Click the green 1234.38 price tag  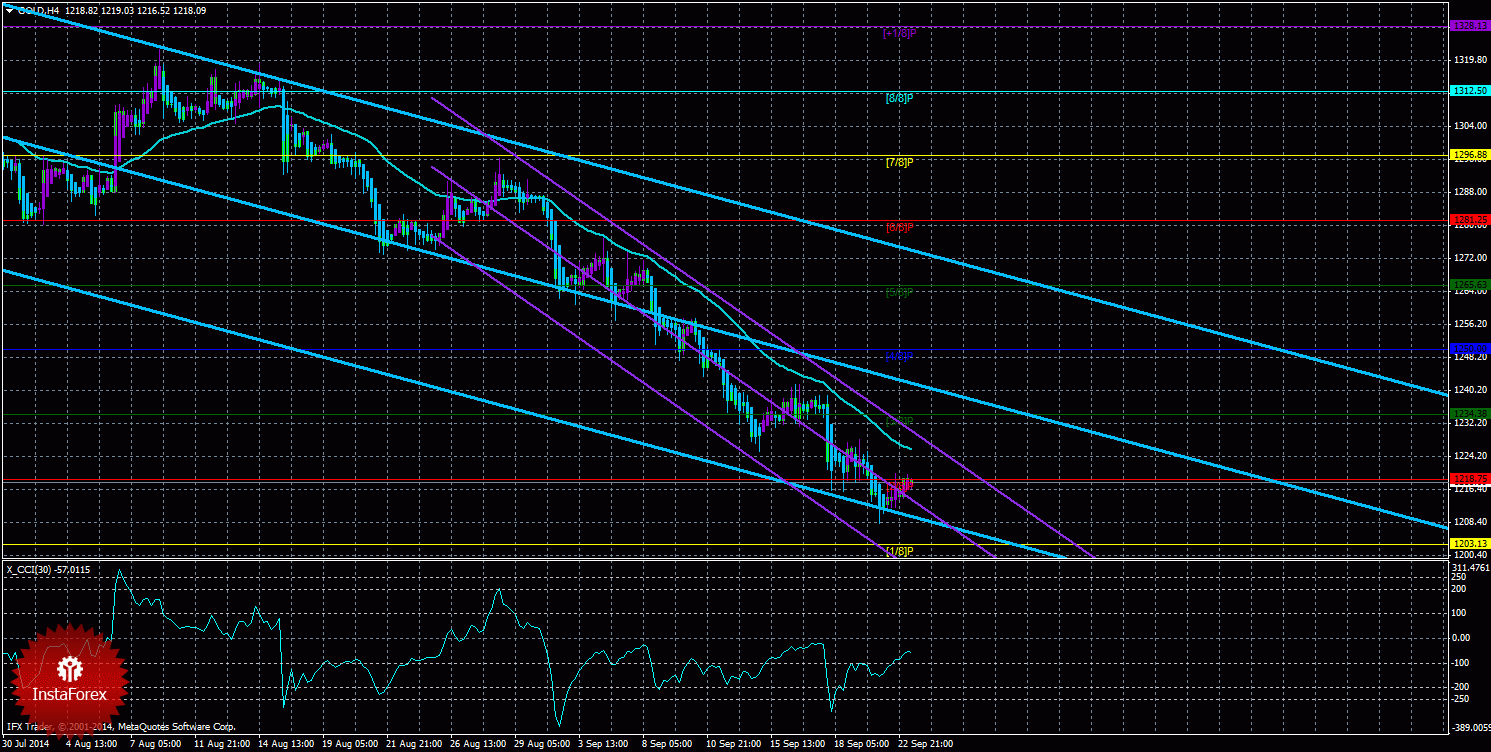click(1469, 414)
